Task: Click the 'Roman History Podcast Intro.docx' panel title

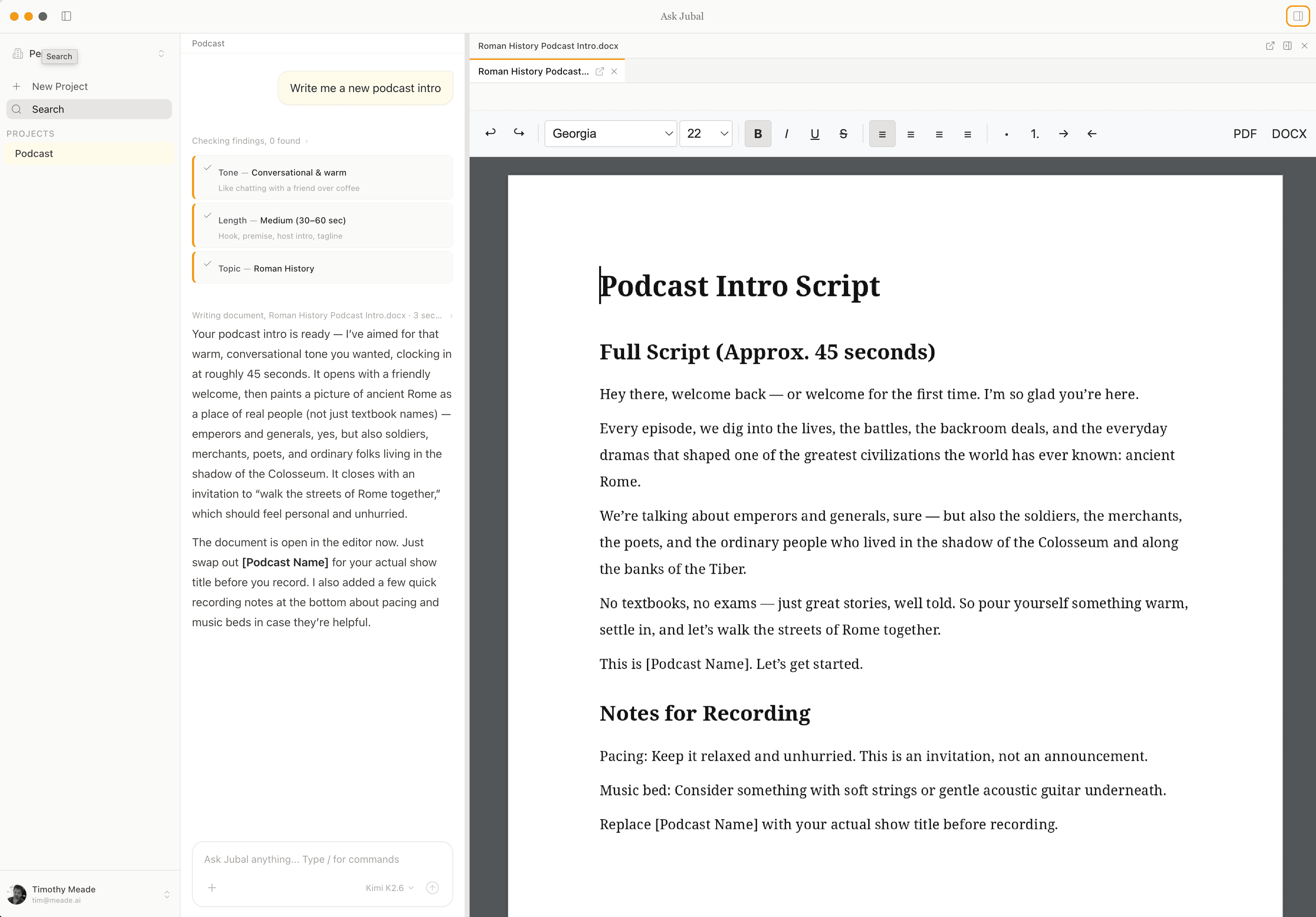Action: 548,46
